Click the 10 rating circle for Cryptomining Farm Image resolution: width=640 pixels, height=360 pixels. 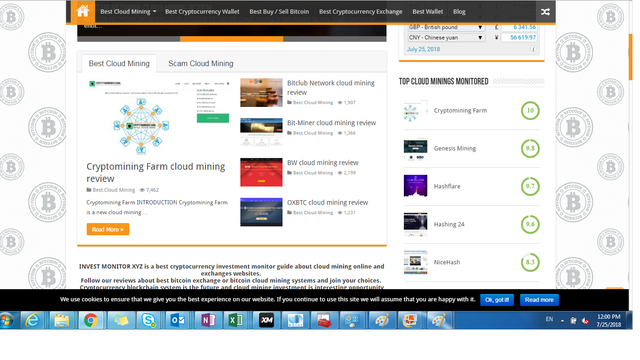[x=530, y=111]
